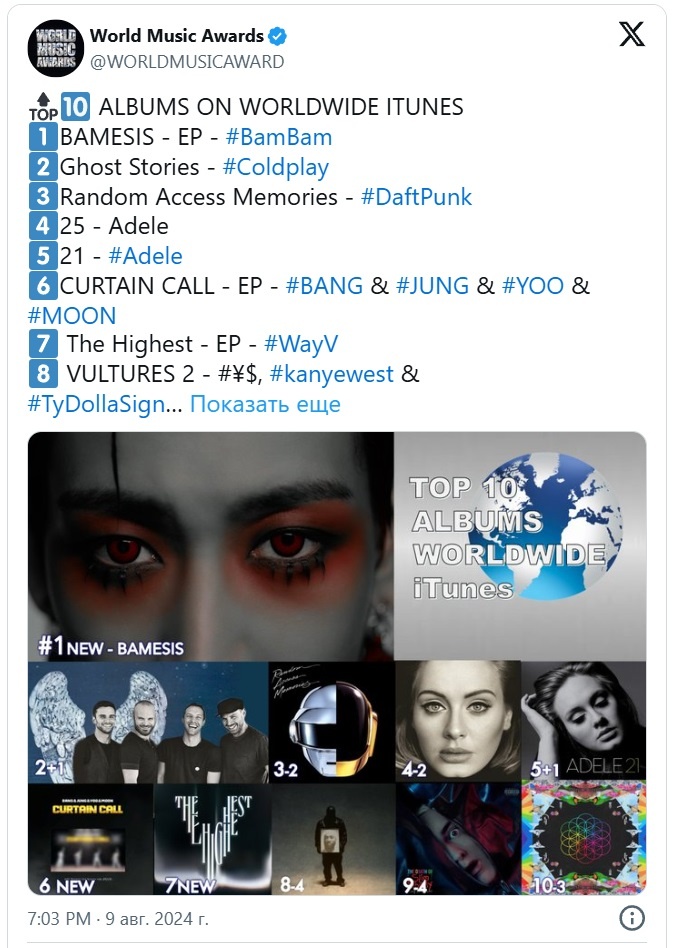Expand the tweet with Показать еще
This screenshot has height=948, width=673.
pyautogui.click(x=265, y=404)
